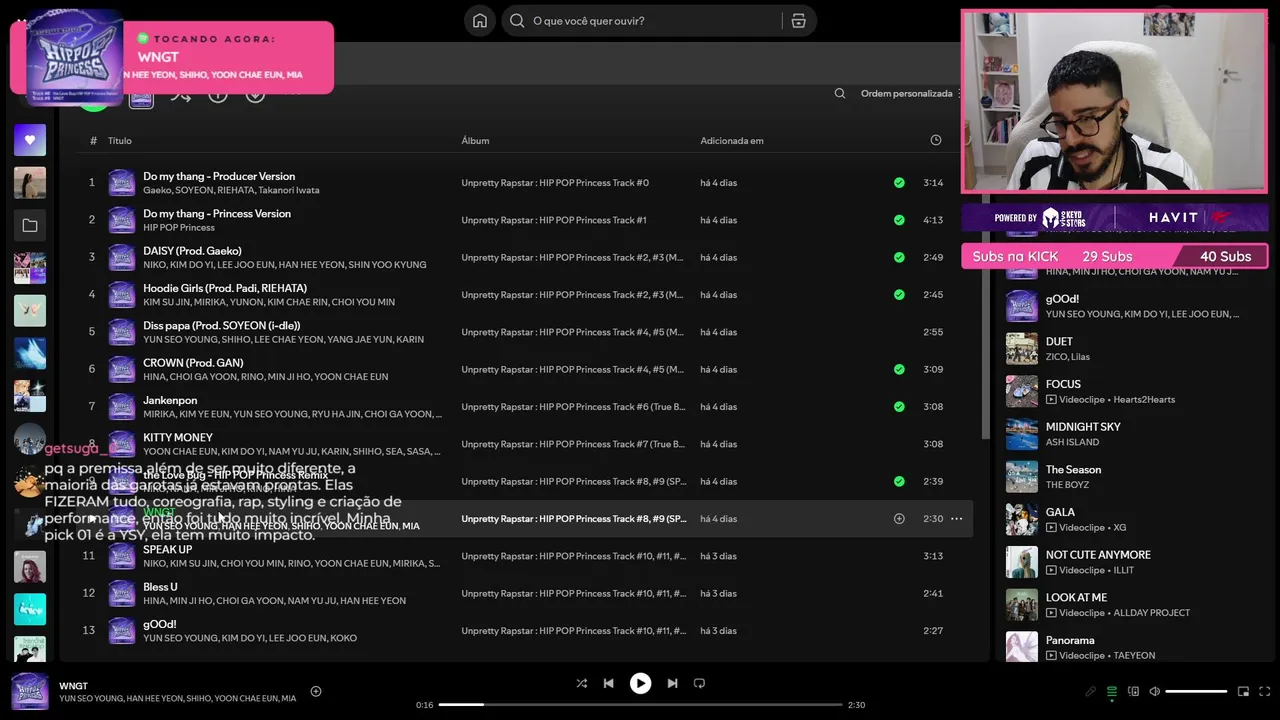Sort by Álbum column header
Viewport: 1280px width, 720px height.
[475, 141]
